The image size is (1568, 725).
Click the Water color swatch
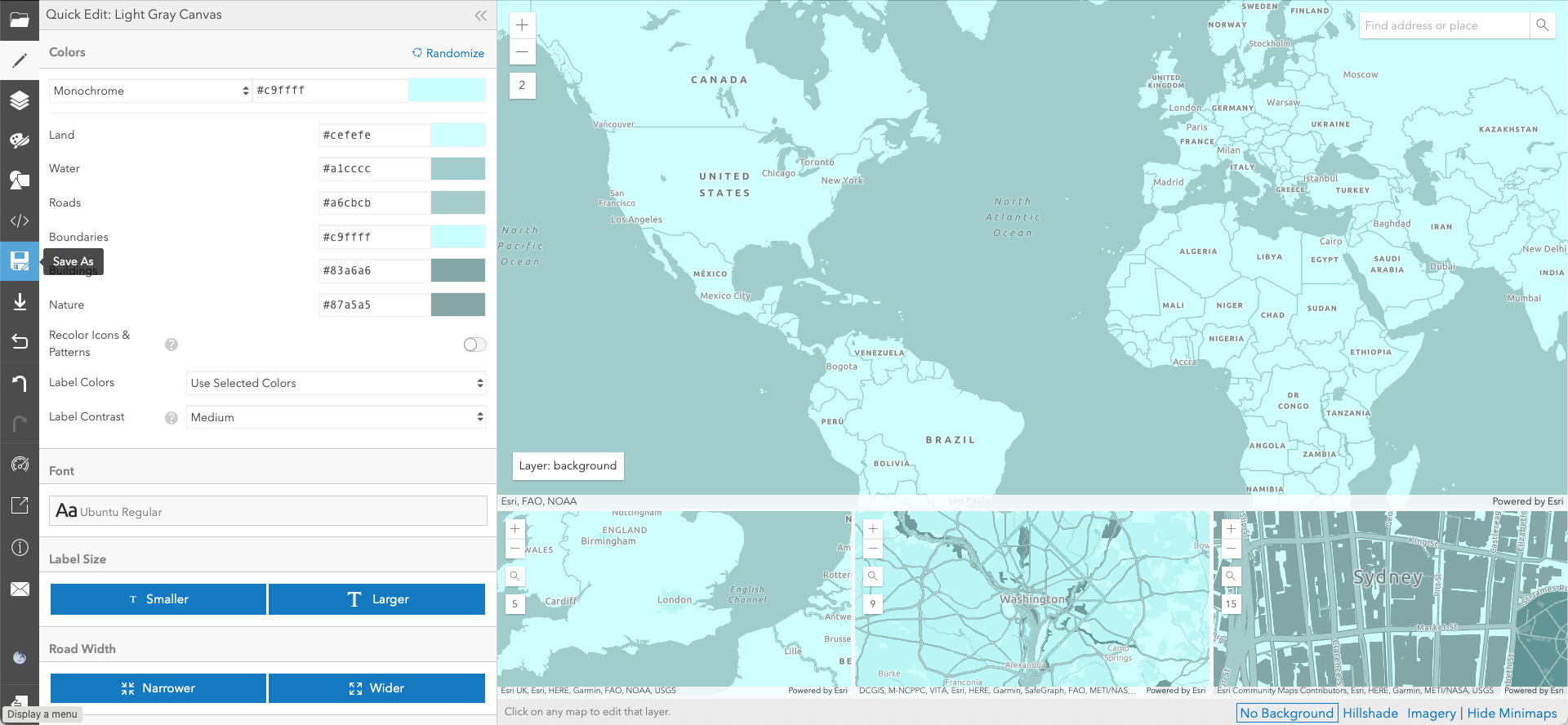(x=458, y=169)
